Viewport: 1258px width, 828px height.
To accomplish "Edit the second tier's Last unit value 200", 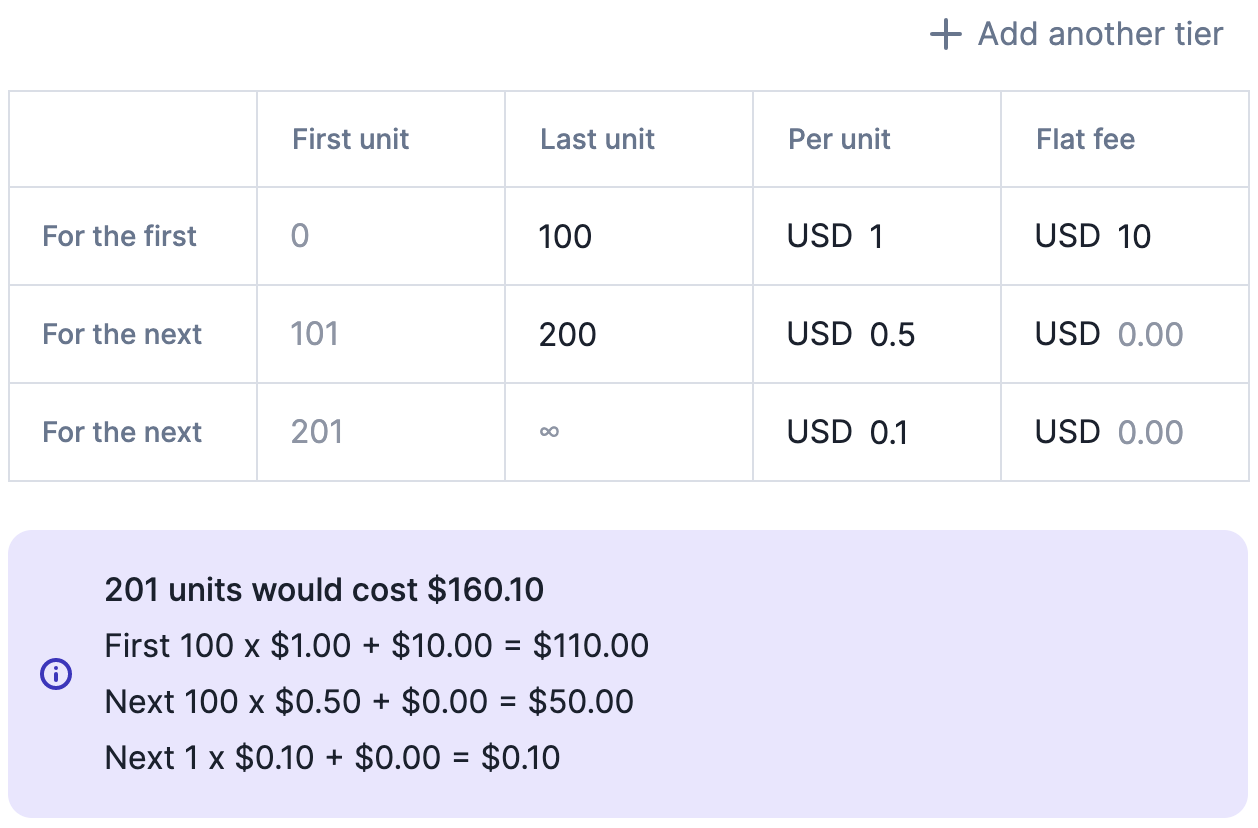I will point(629,334).
